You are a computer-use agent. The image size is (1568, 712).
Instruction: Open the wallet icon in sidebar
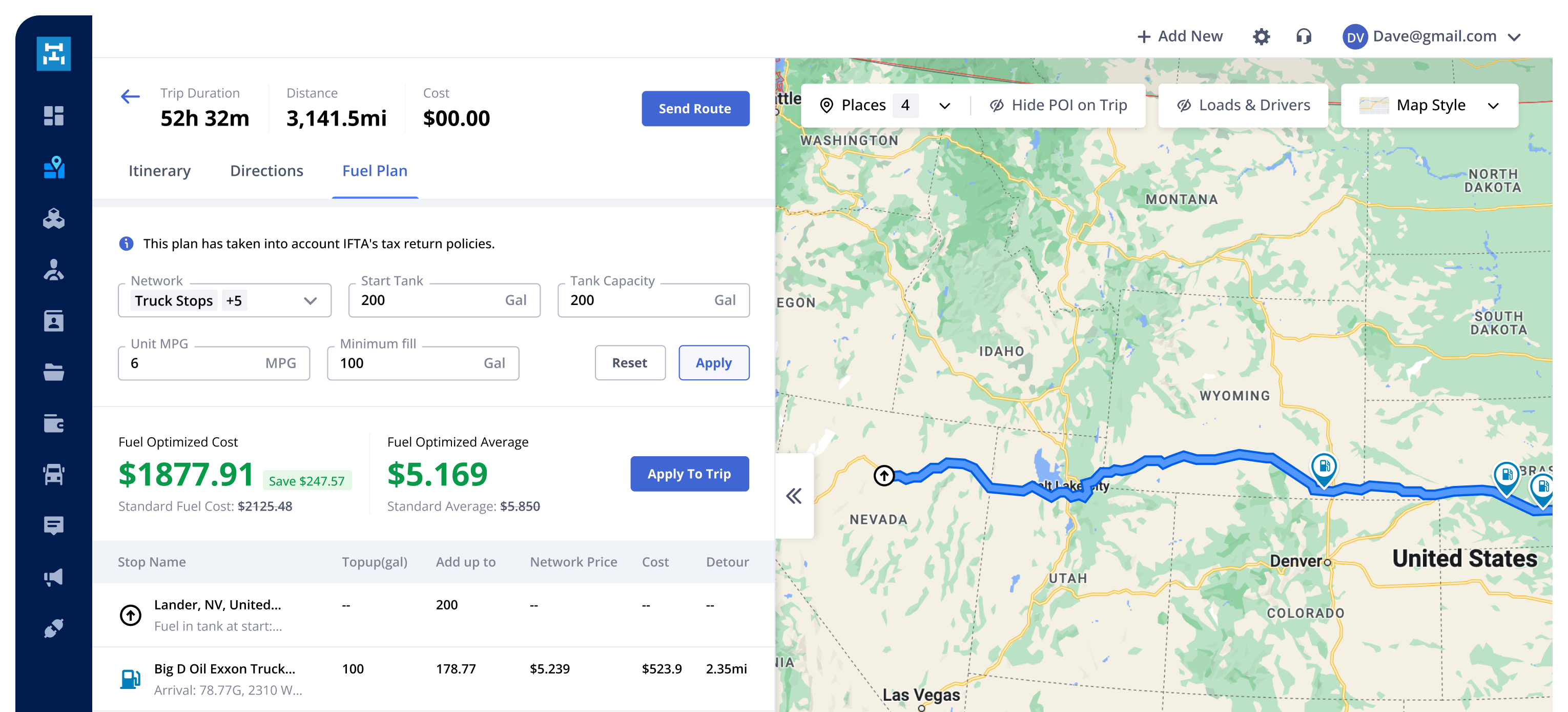[x=54, y=423]
